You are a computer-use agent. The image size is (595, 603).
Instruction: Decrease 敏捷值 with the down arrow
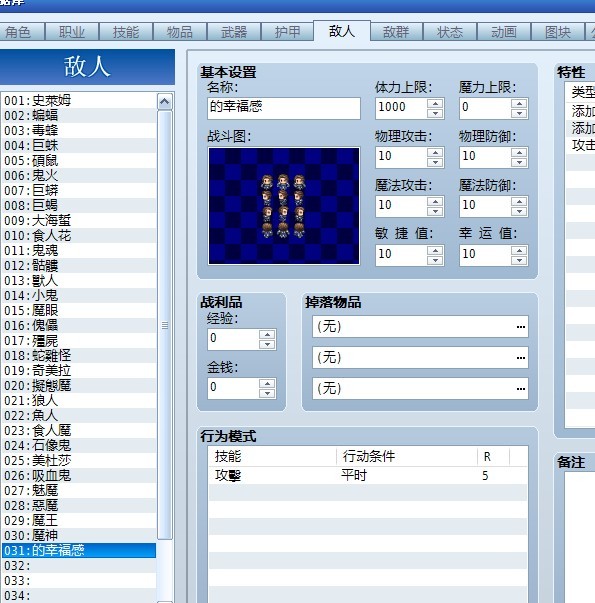pyautogui.click(x=435, y=260)
